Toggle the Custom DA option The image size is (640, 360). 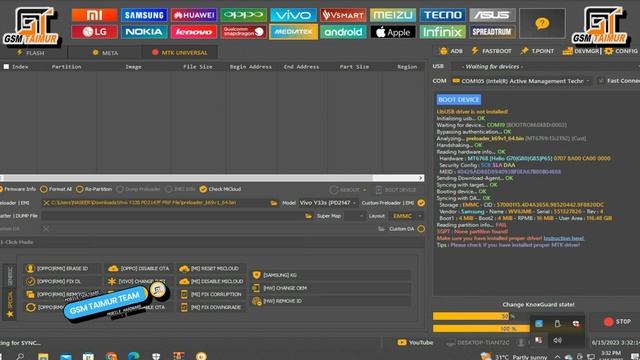[421, 229]
